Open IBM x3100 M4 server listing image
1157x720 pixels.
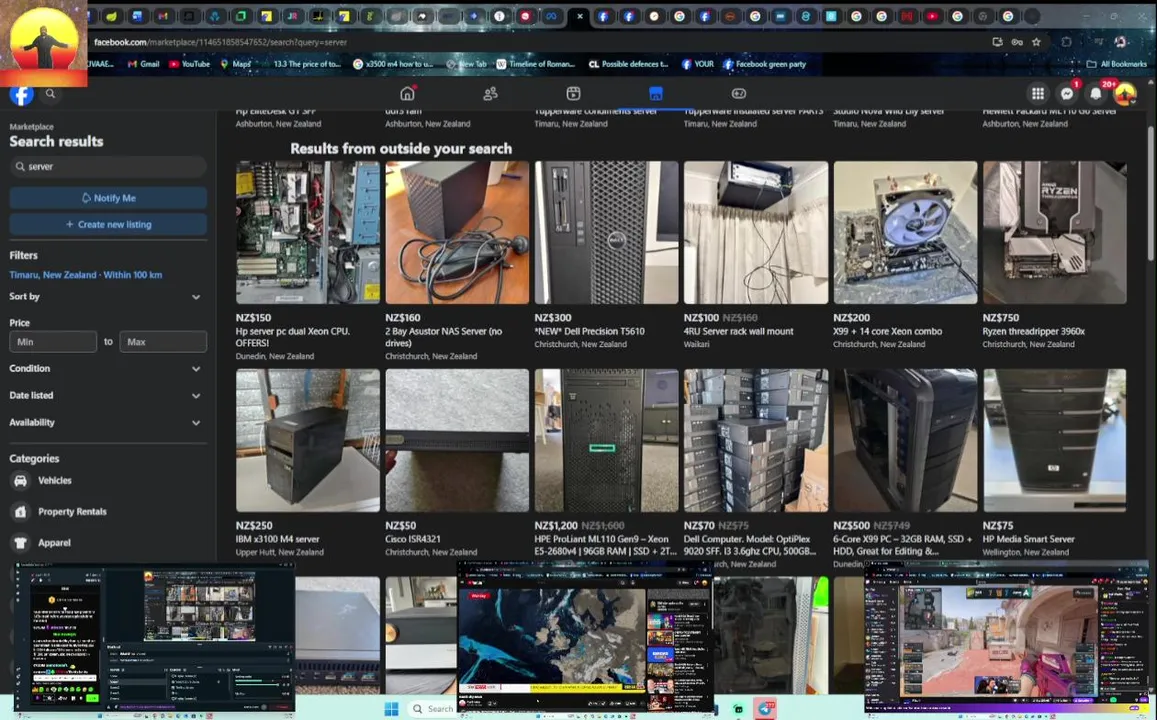click(x=308, y=440)
